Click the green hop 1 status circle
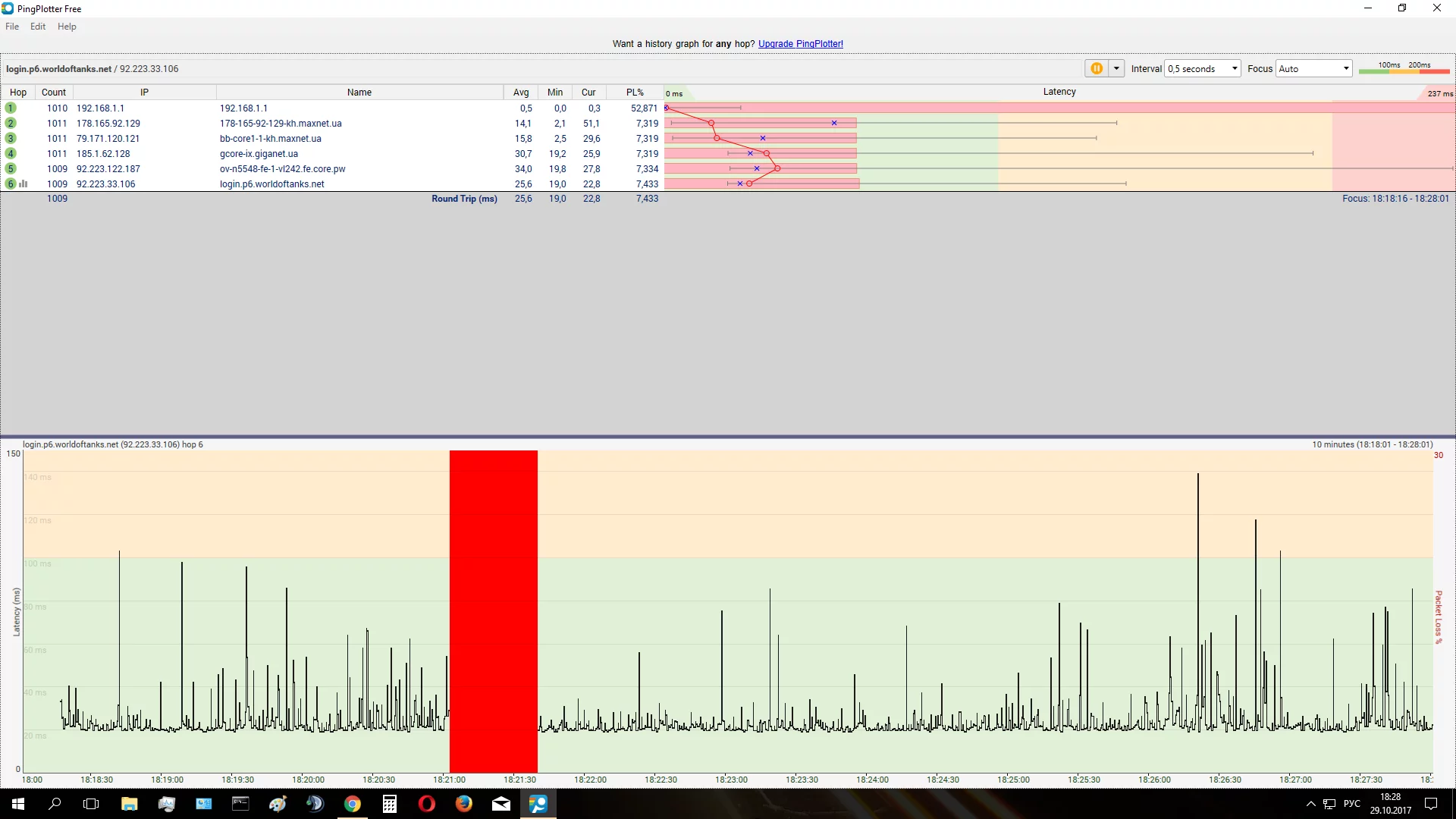 tap(11, 108)
